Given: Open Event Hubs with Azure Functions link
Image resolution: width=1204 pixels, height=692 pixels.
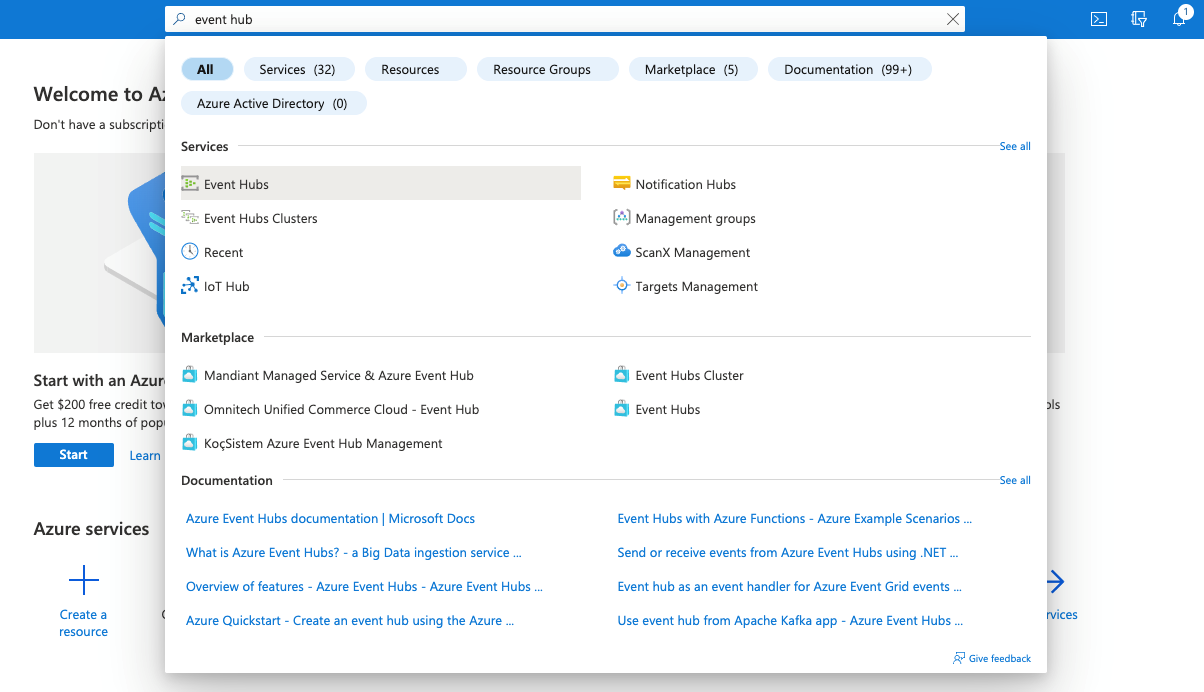Looking at the screenshot, I should click(x=795, y=518).
